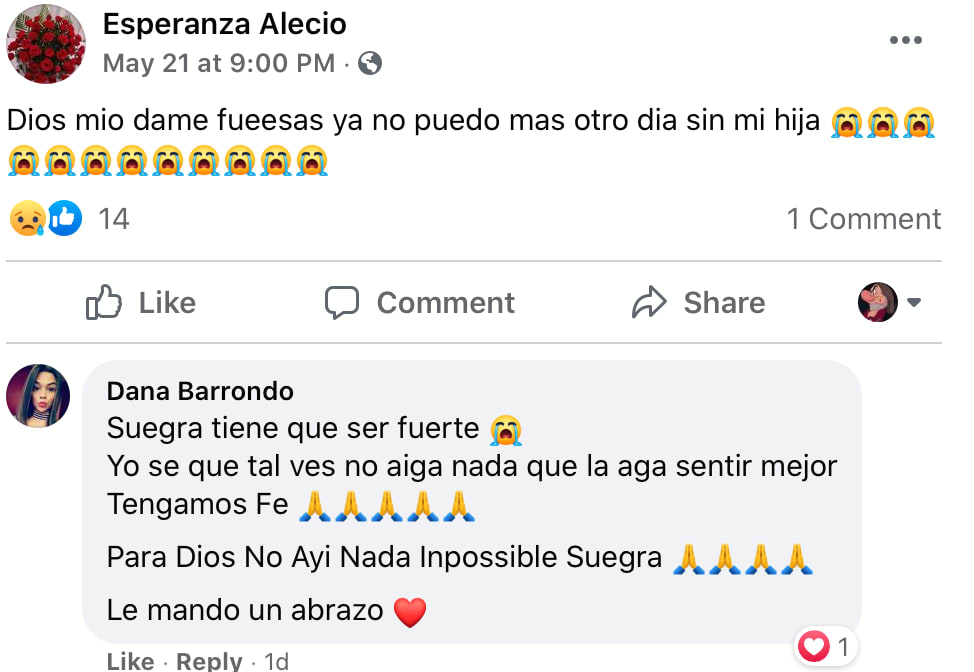Click the globe public audience icon
This screenshot has height=672, width=974.
[369, 64]
